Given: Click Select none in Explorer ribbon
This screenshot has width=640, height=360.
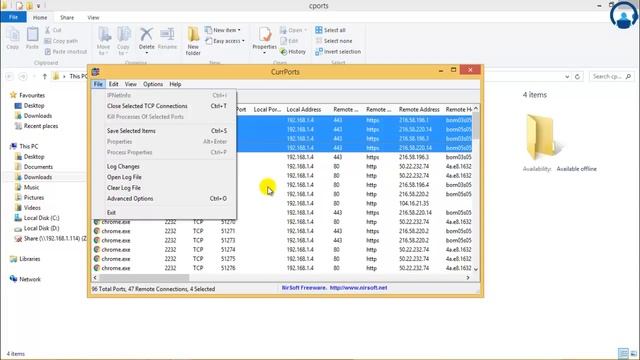Looking at the screenshot, I should 334,41.
